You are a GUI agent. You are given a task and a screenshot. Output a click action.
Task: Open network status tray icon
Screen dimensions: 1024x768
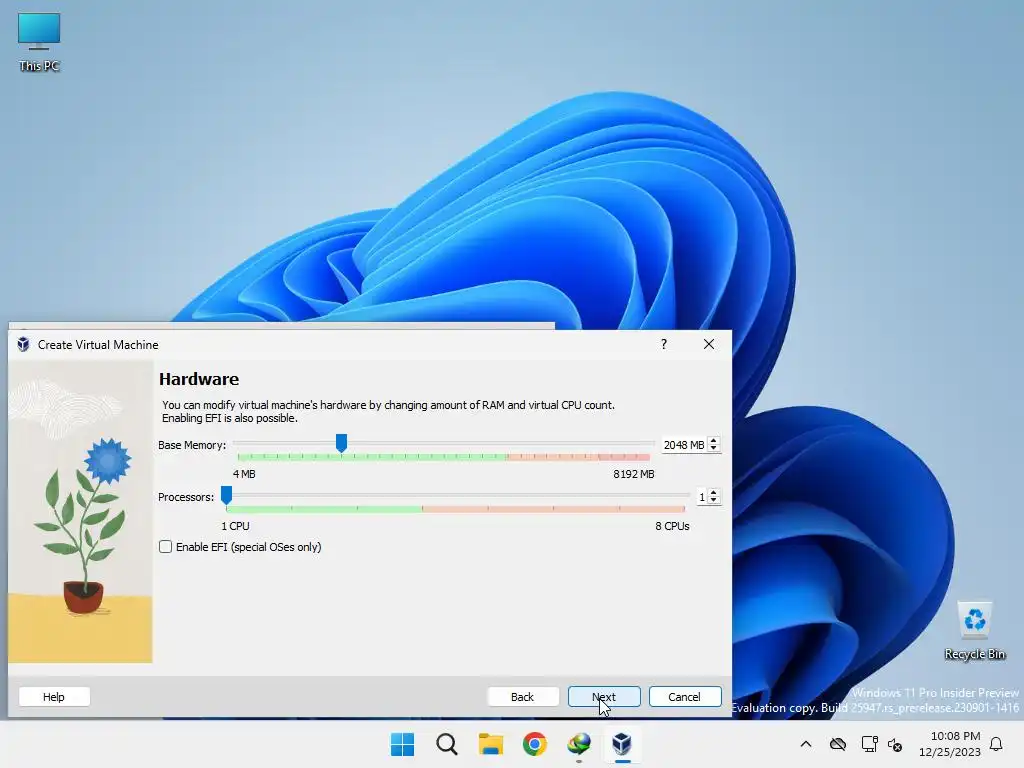pos(869,744)
